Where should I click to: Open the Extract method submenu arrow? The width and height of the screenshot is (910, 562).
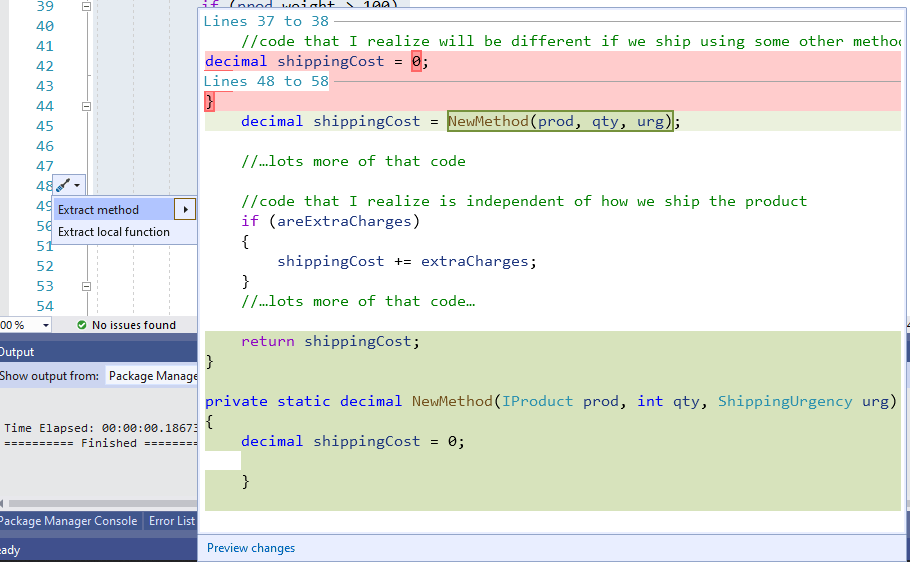185,210
